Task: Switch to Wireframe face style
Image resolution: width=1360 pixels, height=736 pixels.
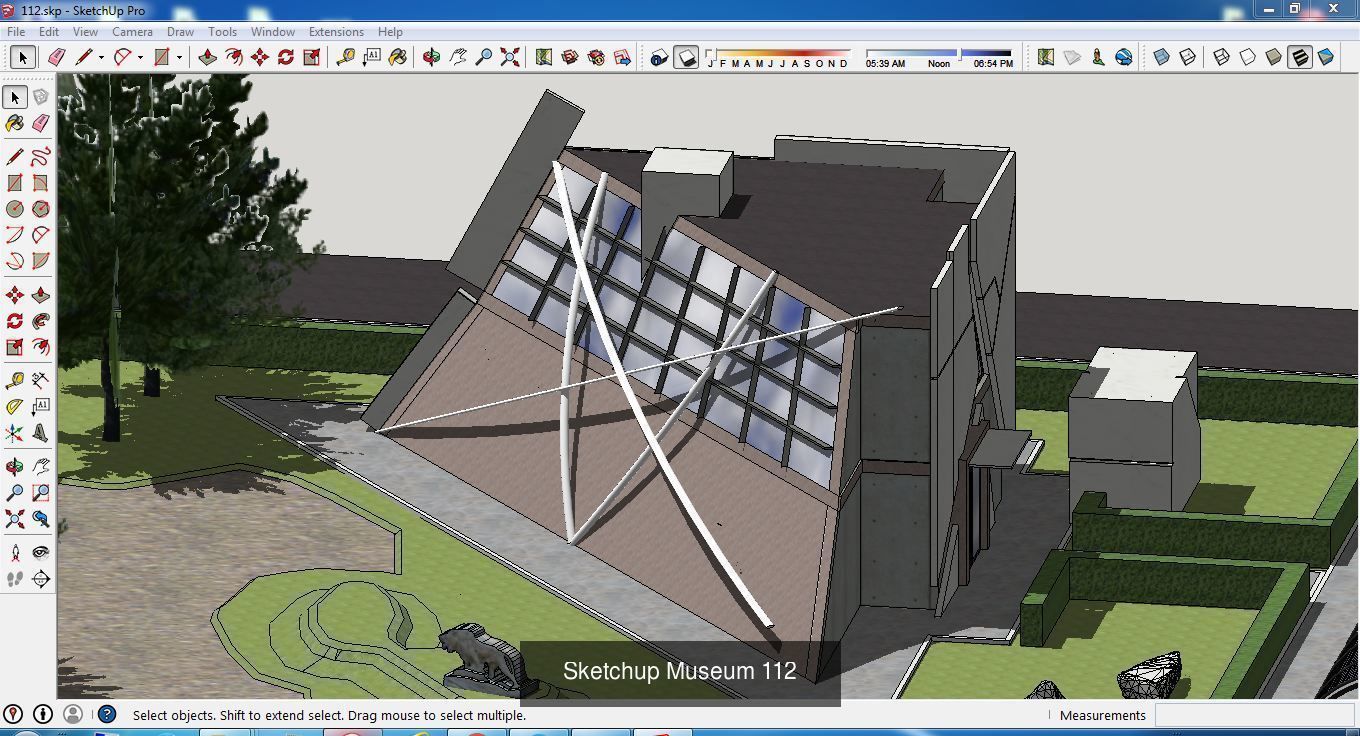Action: coord(1221,57)
